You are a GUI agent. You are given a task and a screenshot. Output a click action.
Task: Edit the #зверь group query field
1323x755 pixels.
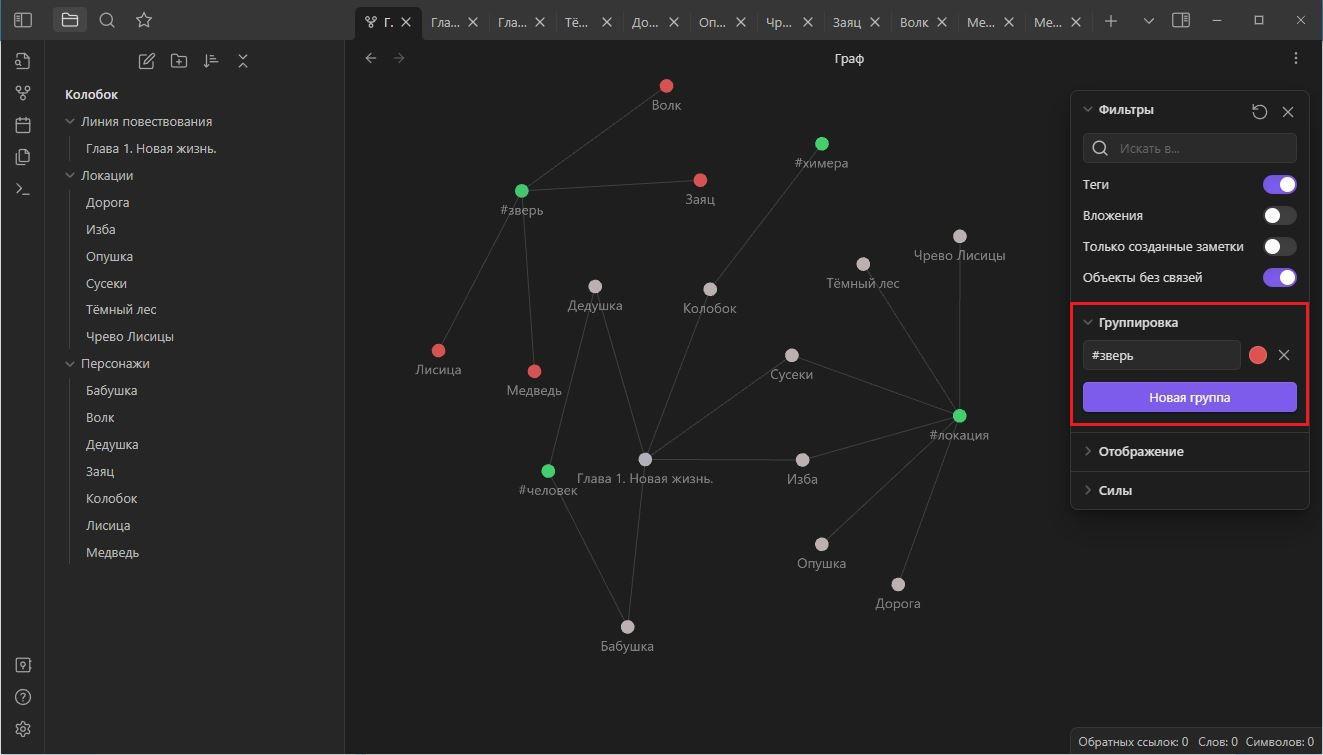(1162, 355)
